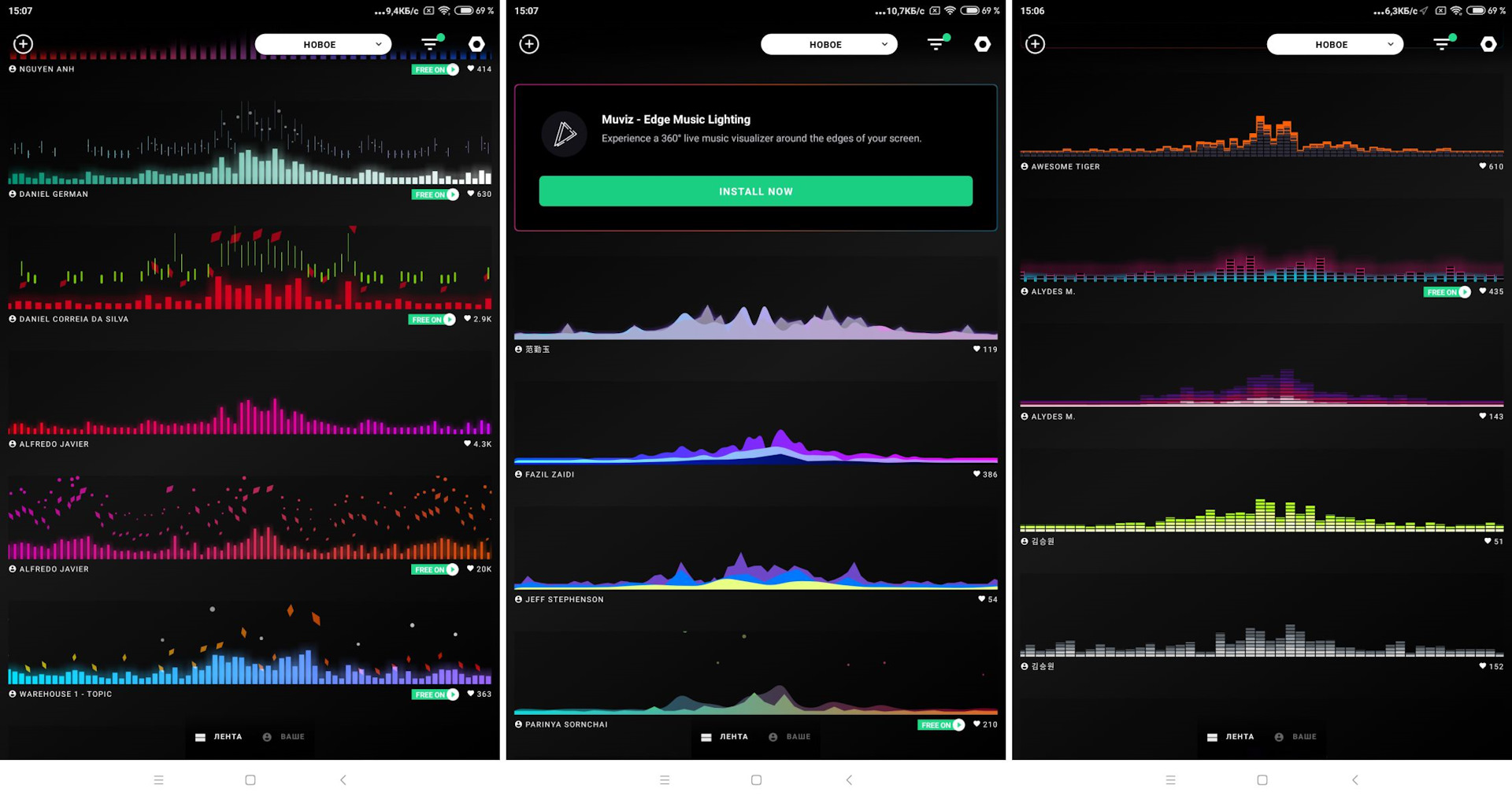Switch to ВАШЕ tab in the right screen
This screenshot has width=1512, height=800.
(1295, 737)
